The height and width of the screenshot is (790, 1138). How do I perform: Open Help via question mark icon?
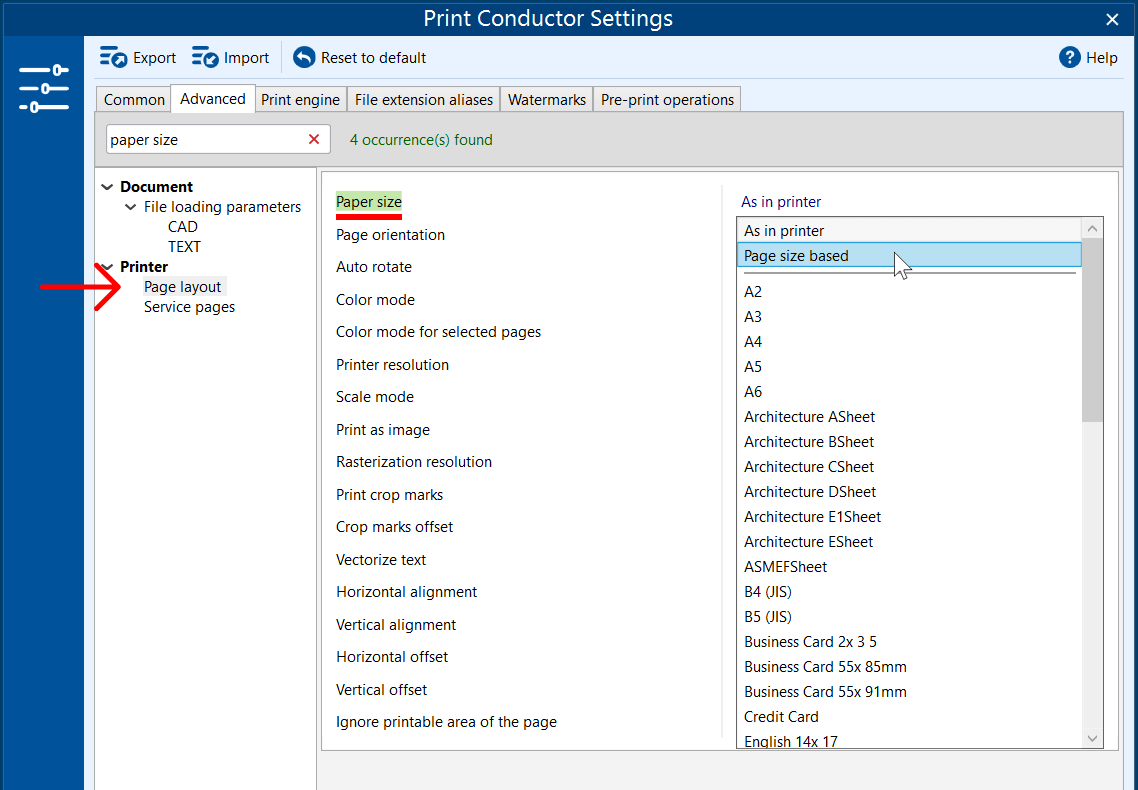[x=1070, y=58]
